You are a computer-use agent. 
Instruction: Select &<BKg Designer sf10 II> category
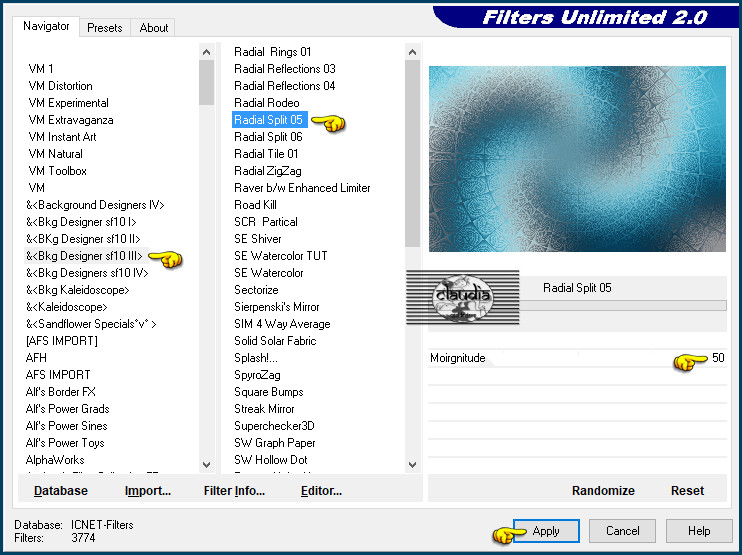pyautogui.click(x=83, y=239)
